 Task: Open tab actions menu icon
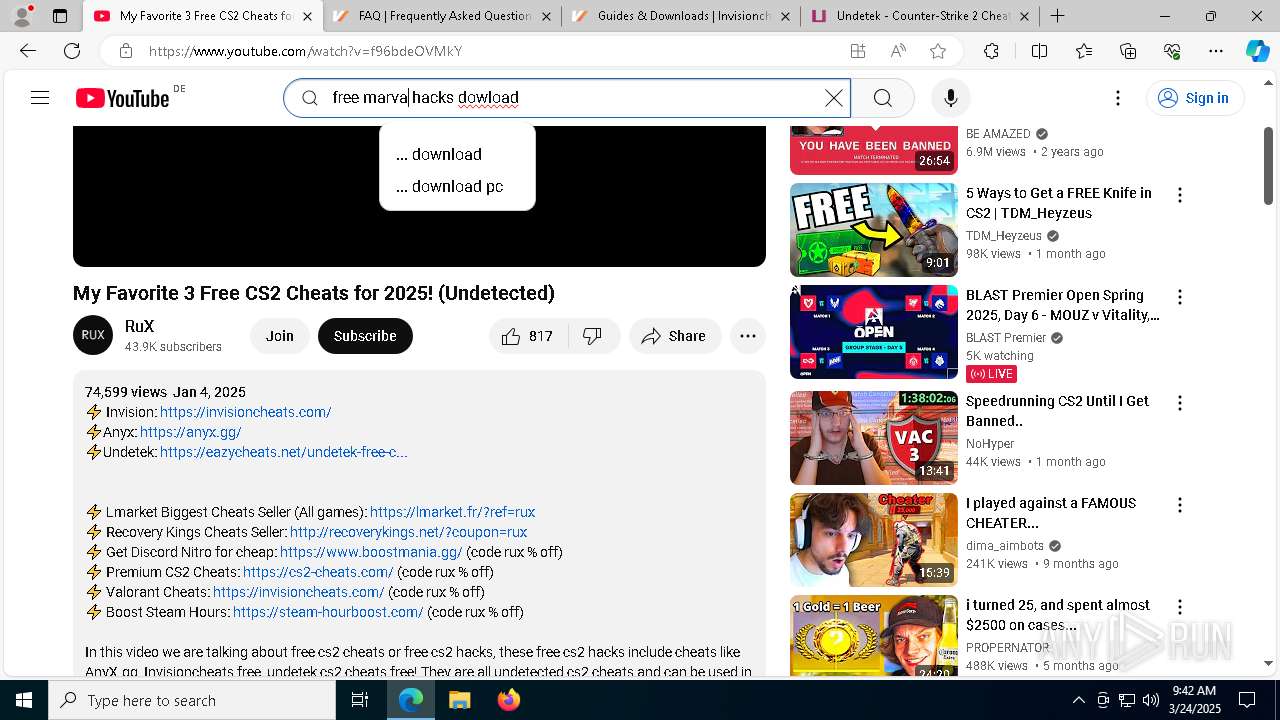[x=60, y=16]
